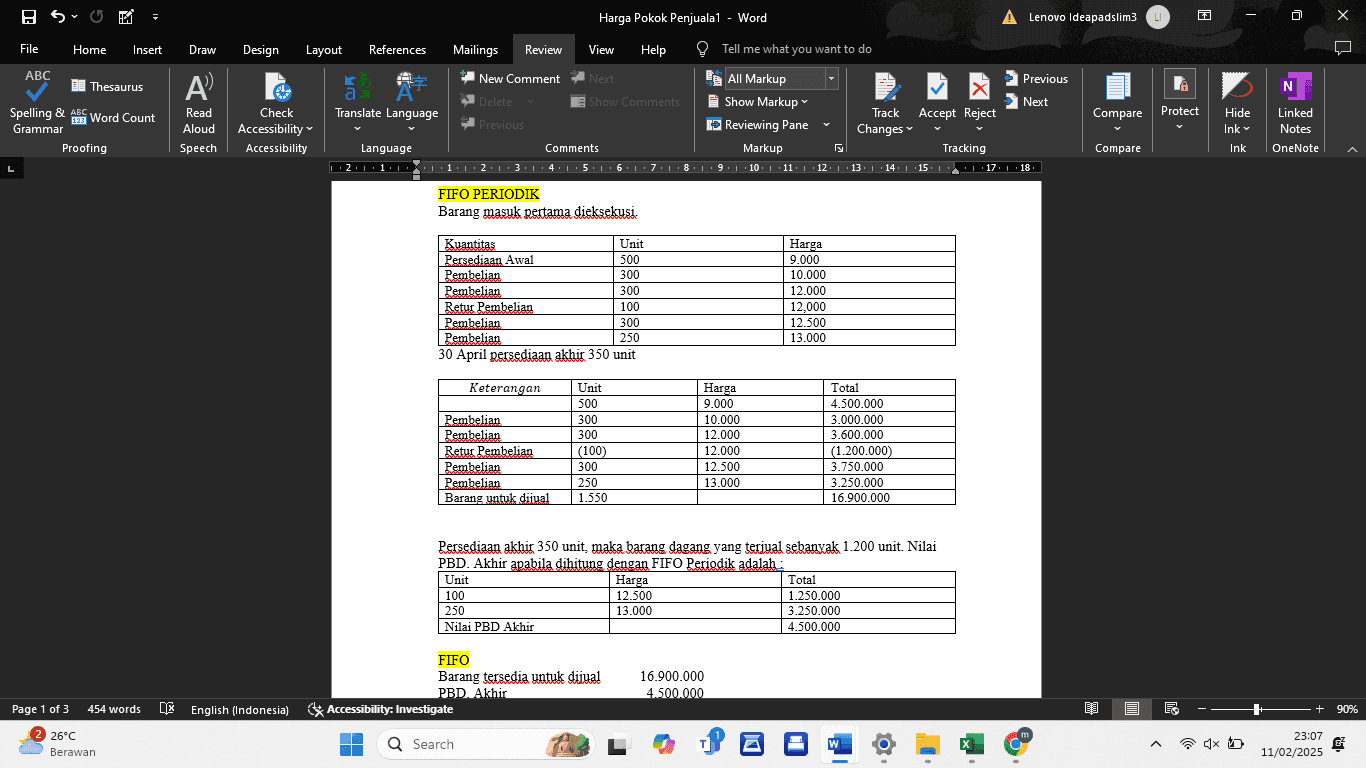1366x768 pixels.
Task: Open the comments pane icon beside ribbon tabs
Action: pyautogui.click(x=1343, y=48)
